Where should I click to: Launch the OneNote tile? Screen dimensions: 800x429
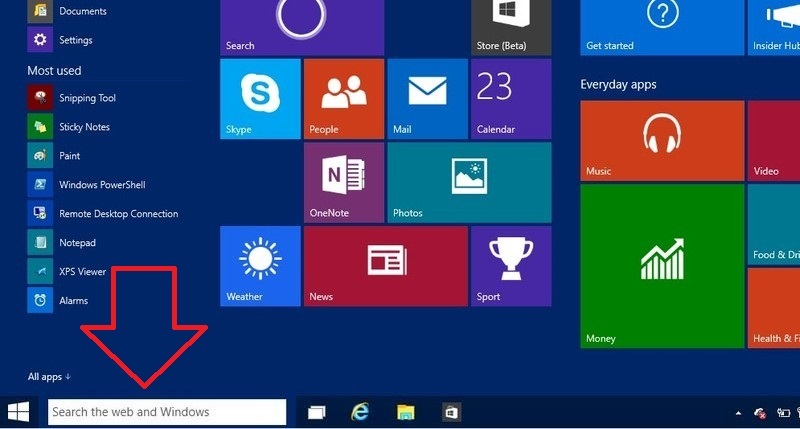pyautogui.click(x=343, y=182)
